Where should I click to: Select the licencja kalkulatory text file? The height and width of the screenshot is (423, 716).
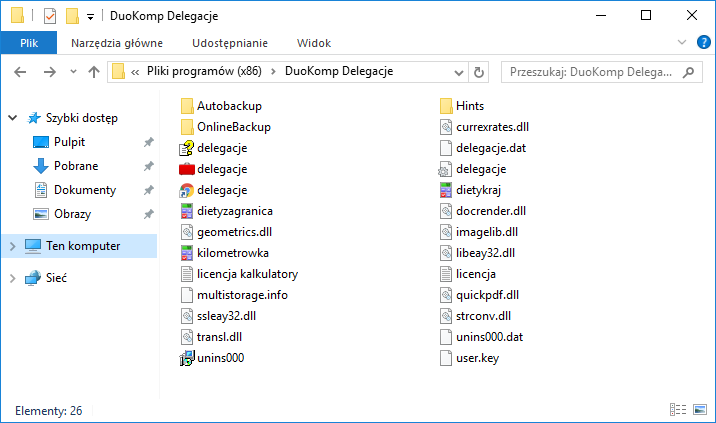click(239, 274)
